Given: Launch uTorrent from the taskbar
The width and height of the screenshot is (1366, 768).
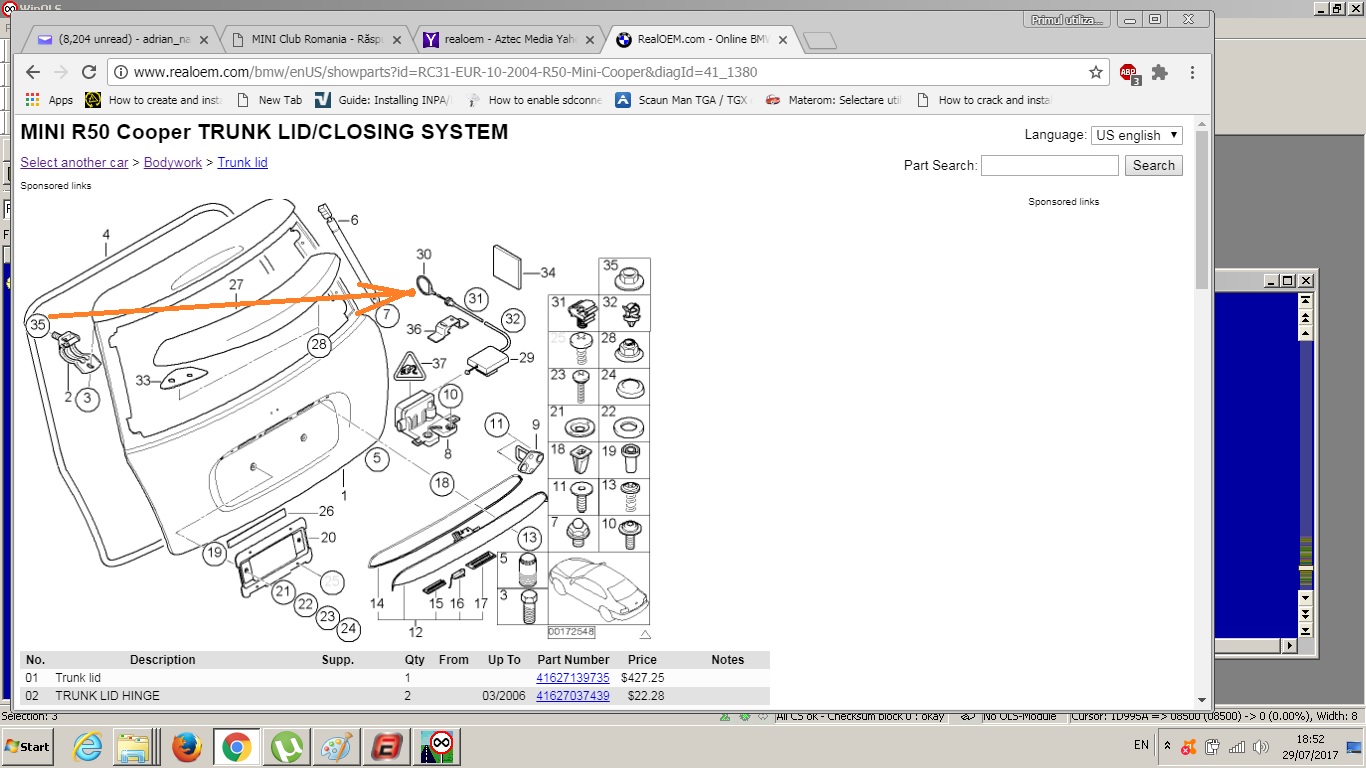Looking at the screenshot, I should tap(288, 747).
